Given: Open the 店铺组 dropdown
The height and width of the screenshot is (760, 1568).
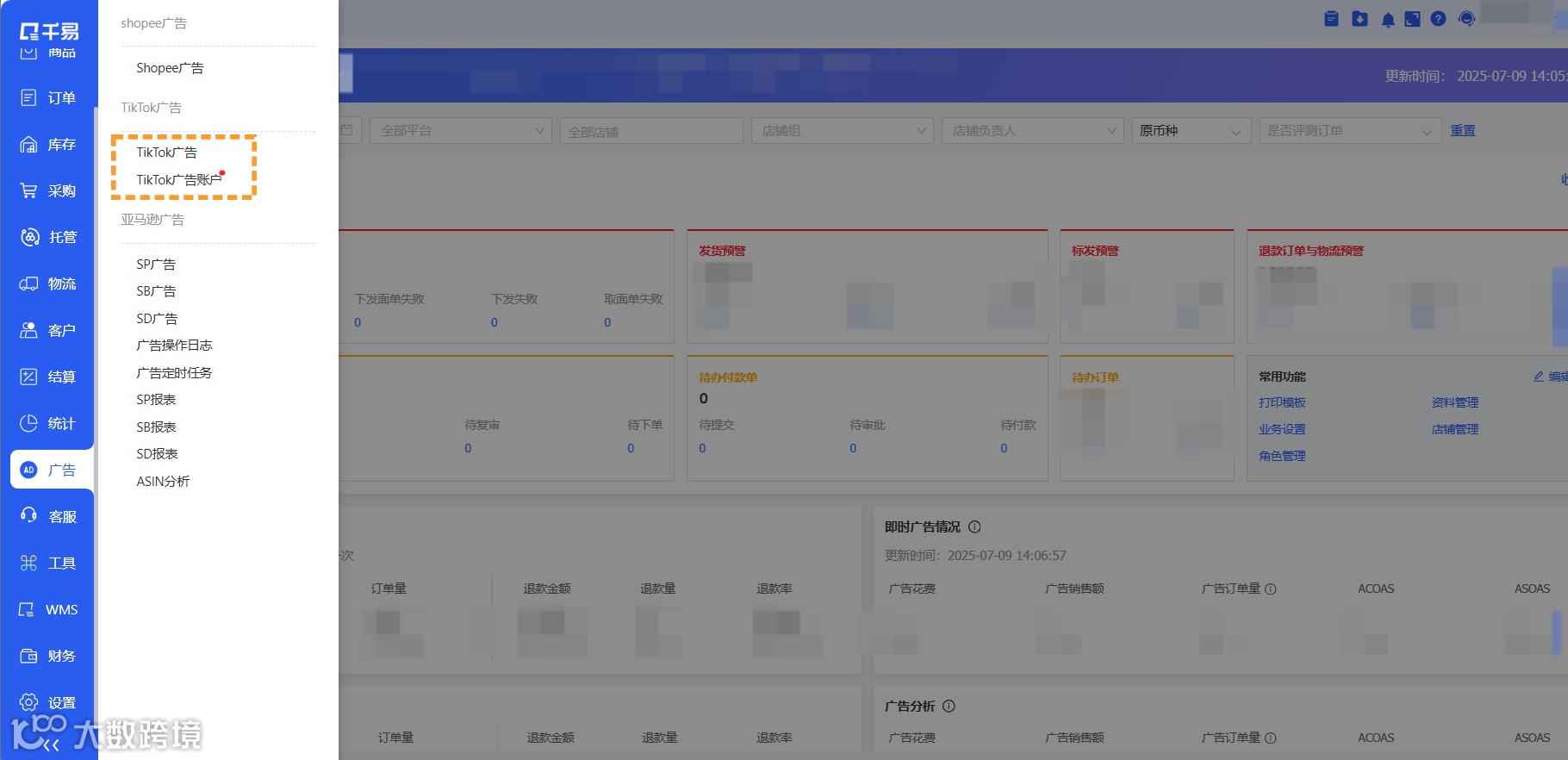Looking at the screenshot, I should 842,131.
